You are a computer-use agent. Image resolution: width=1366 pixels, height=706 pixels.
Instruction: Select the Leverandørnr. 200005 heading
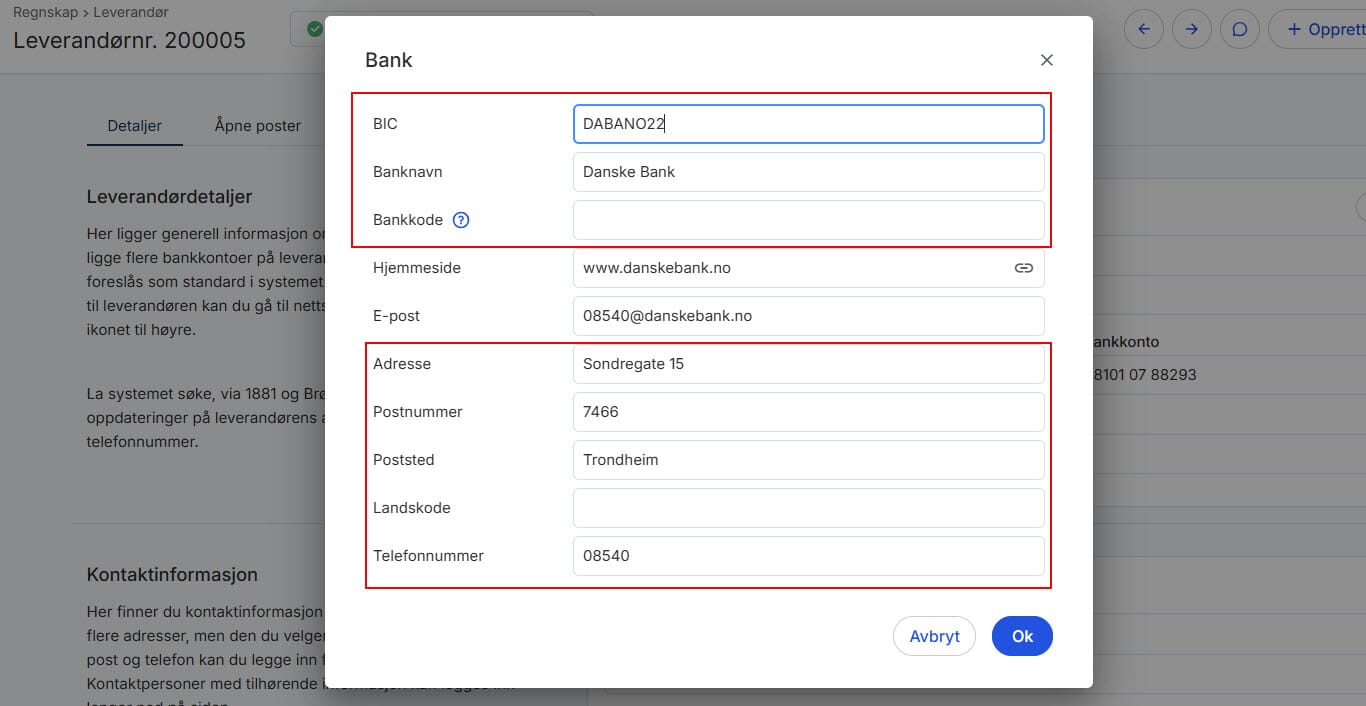129,40
